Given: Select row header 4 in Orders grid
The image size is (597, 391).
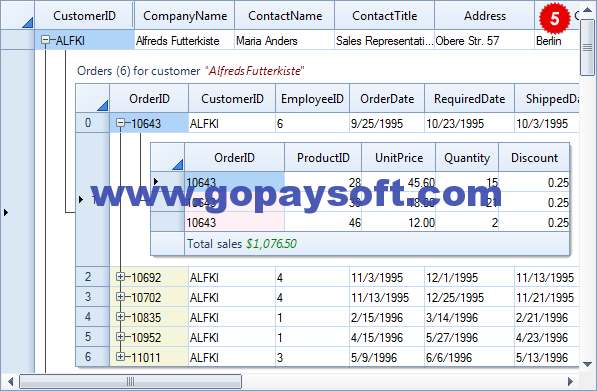Looking at the screenshot, I should point(93,316).
